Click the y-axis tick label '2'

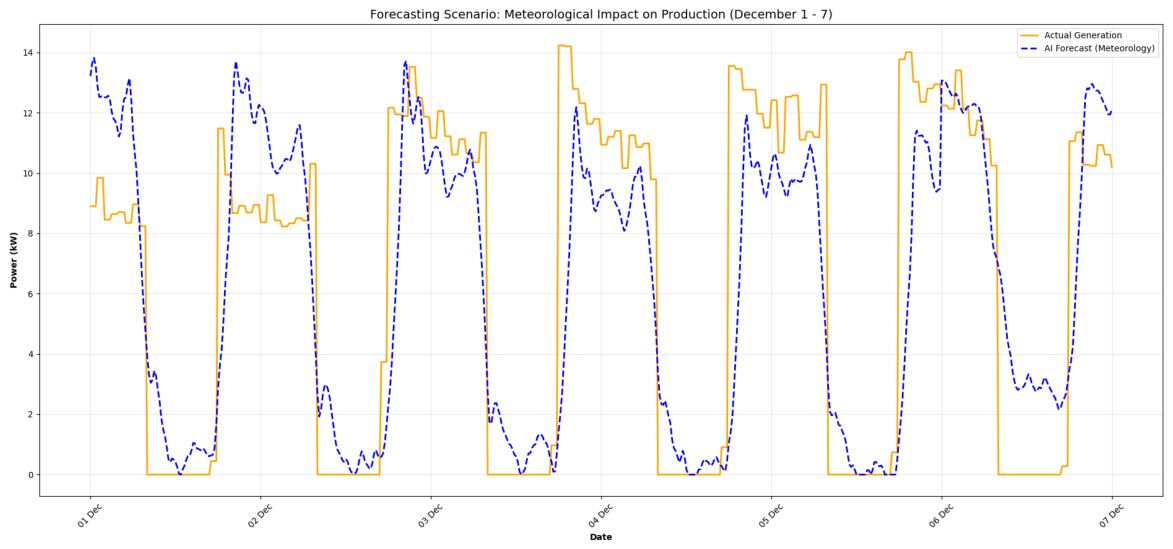31,414
